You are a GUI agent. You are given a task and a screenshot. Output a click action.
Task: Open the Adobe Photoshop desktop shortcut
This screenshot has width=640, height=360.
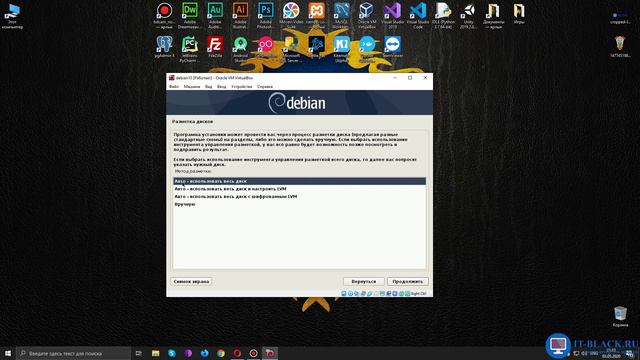tap(266, 16)
